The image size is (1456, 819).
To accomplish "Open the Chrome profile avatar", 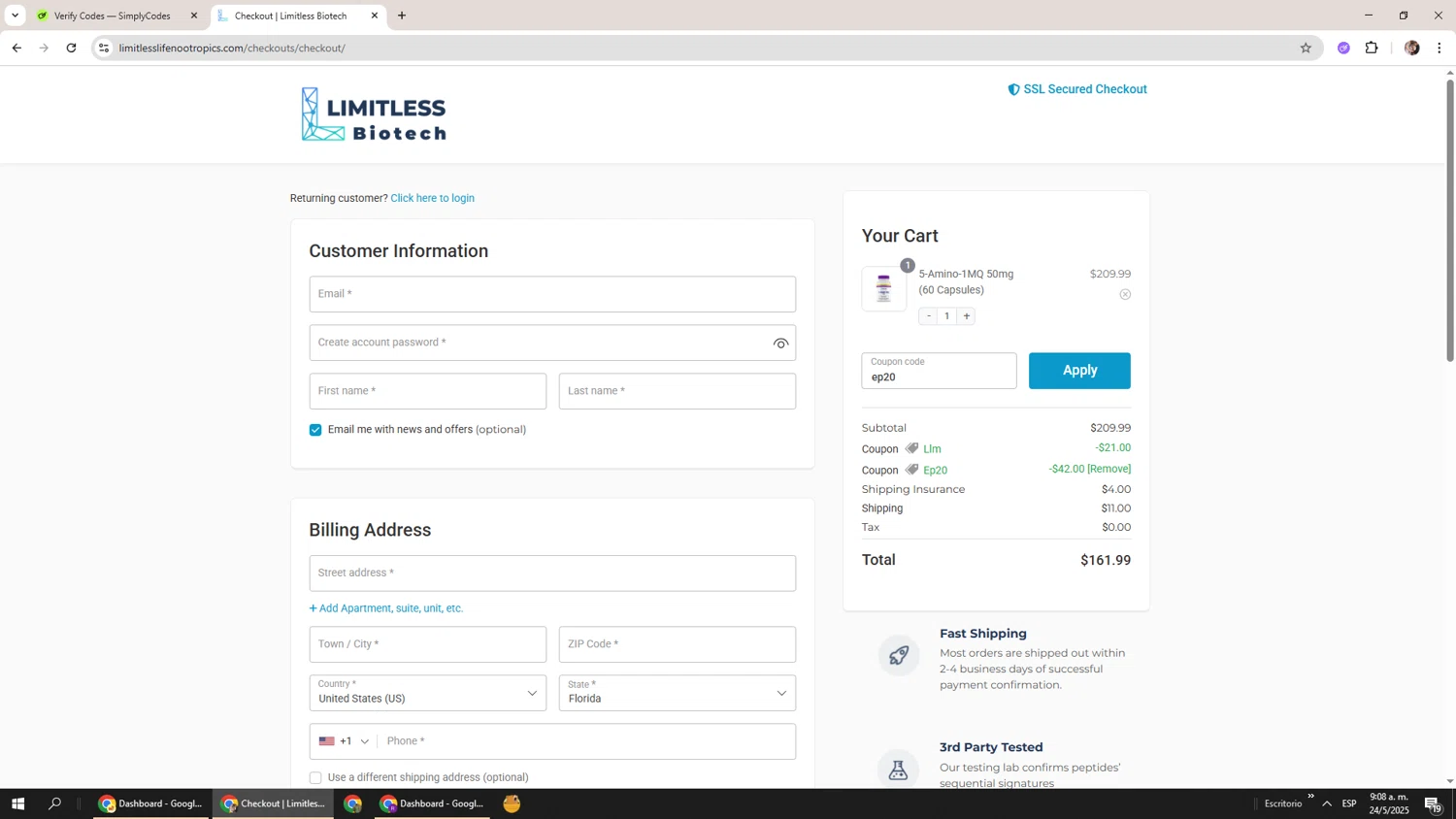I will pos(1411,48).
